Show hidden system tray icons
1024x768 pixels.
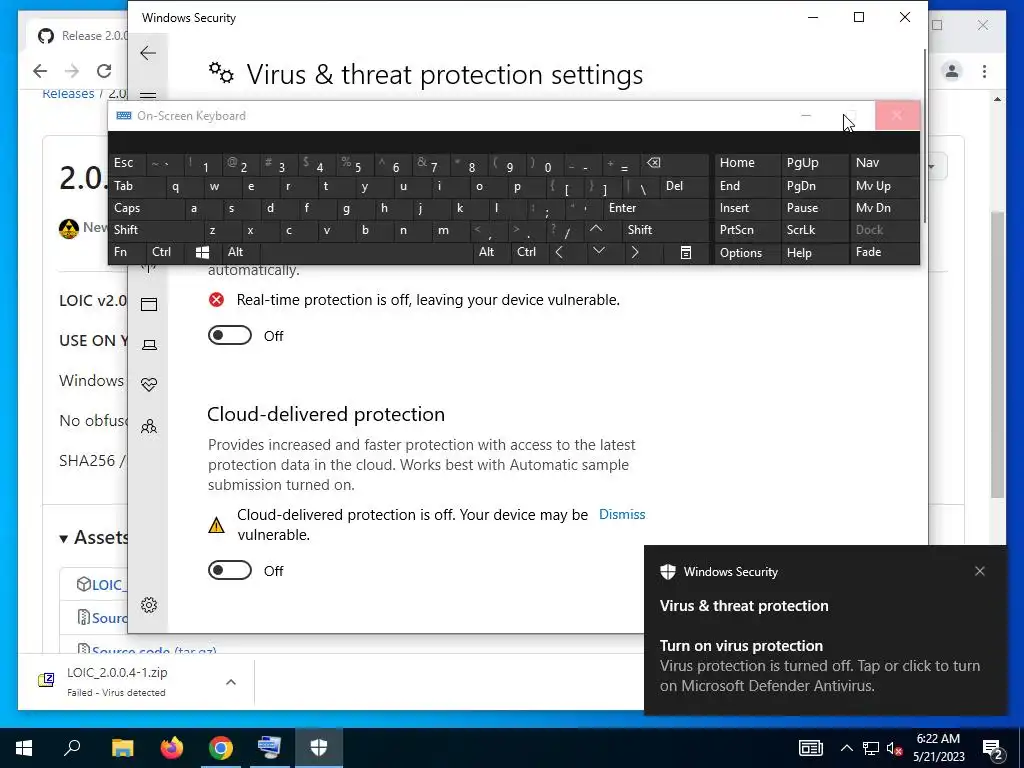click(x=846, y=748)
